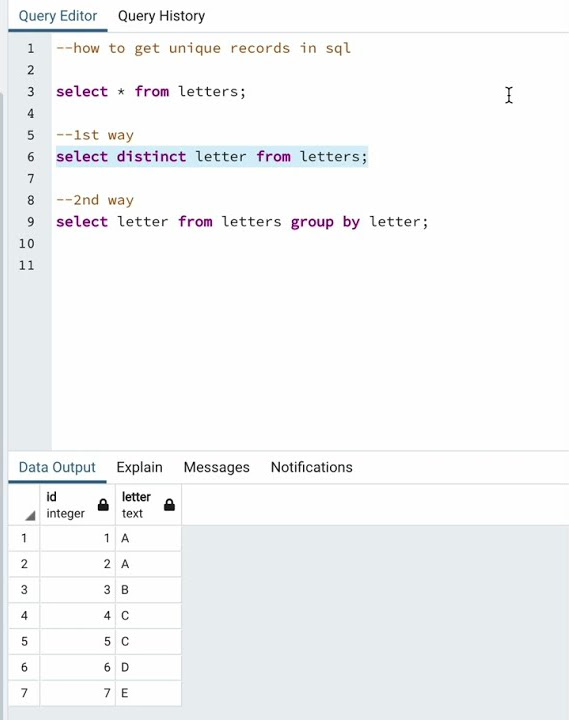Open the Notifications tab

[x=311, y=467]
